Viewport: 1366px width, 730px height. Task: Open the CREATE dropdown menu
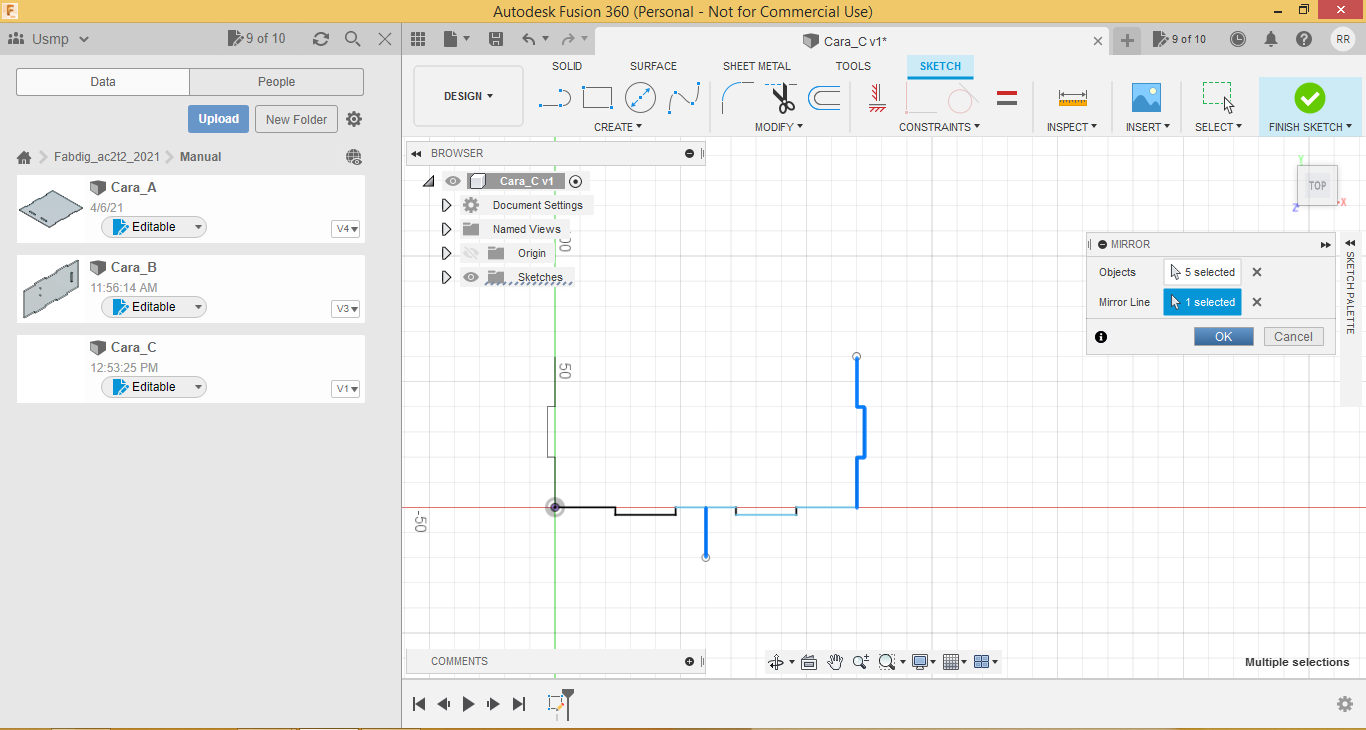[618, 127]
